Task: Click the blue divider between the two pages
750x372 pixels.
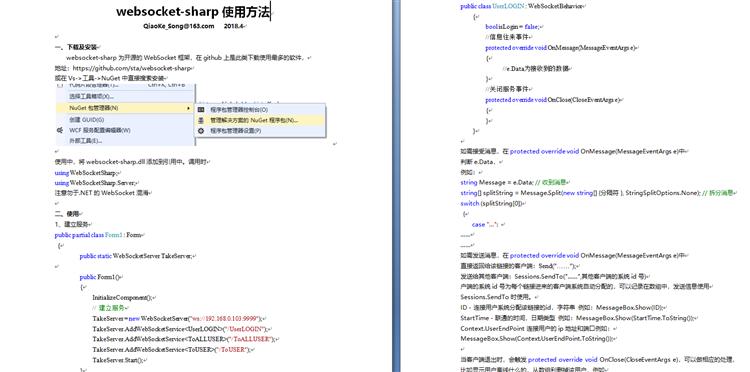Action: (x=396, y=186)
